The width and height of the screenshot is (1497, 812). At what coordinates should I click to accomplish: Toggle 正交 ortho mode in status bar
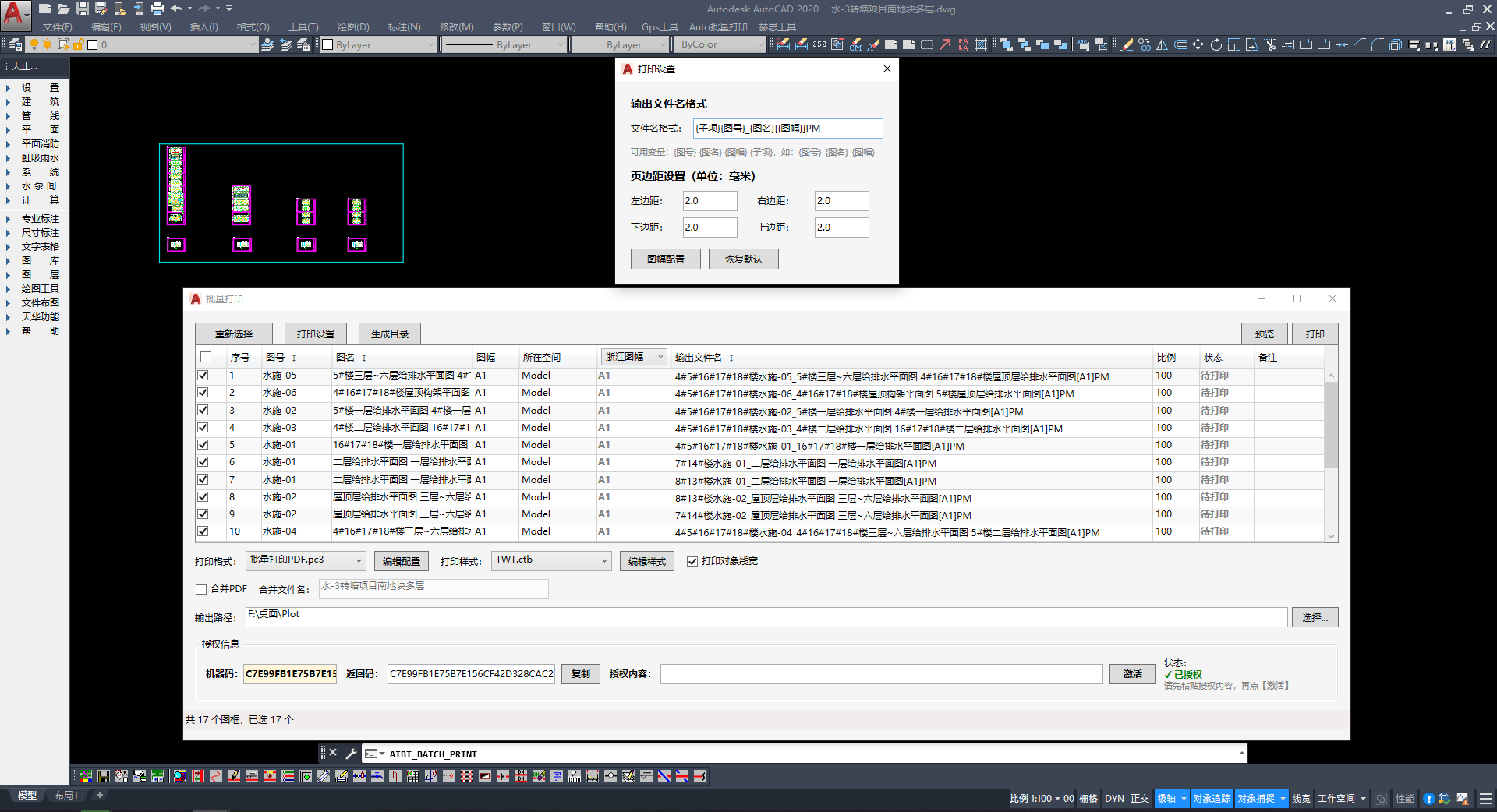tap(1140, 799)
